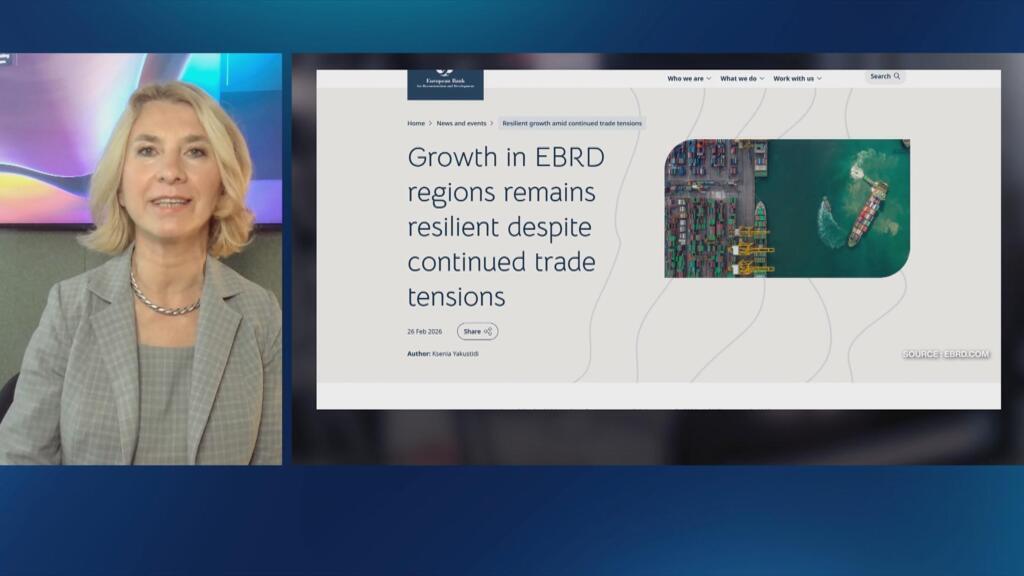
Task: Select the Resilient growth breadcrumb item
Action: tap(572, 123)
